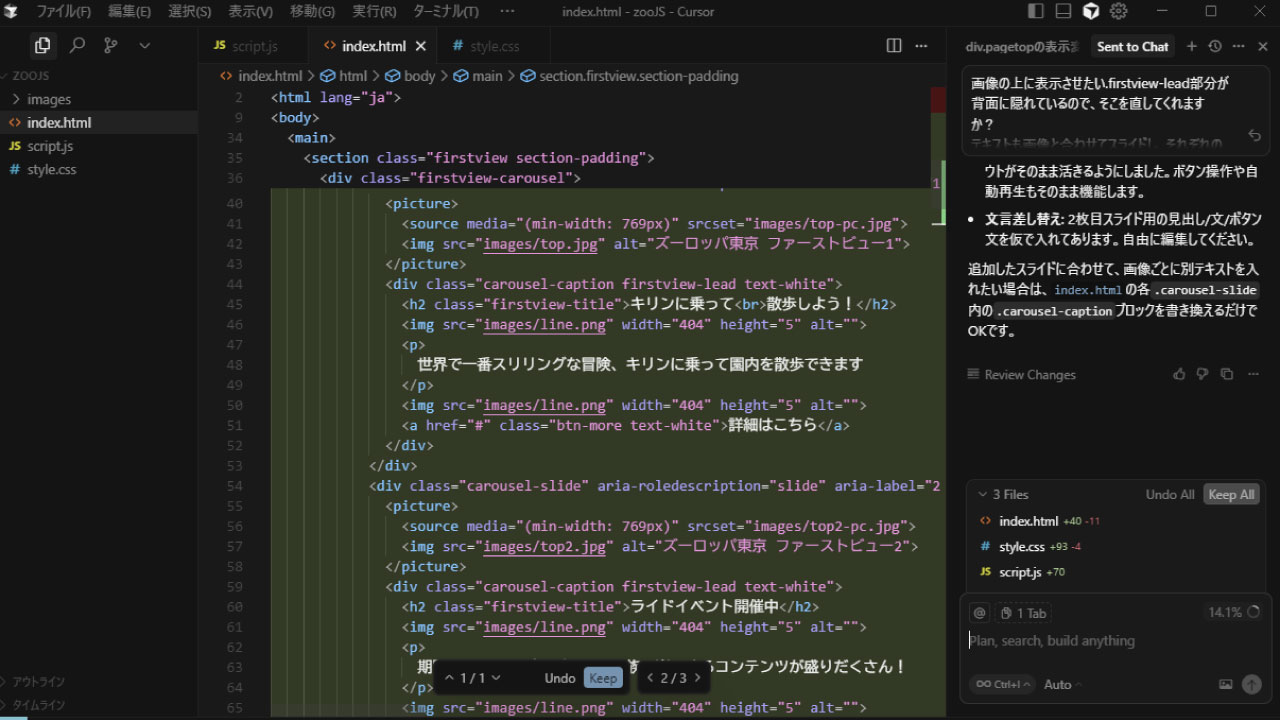The height and width of the screenshot is (720, 1280).
Task: Open the ターミナル(T) menu
Action: tap(445, 11)
